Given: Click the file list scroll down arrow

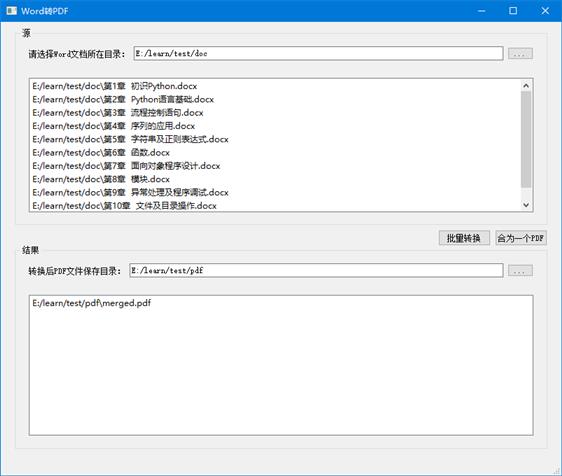Looking at the screenshot, I should click(x=526, y=205).
